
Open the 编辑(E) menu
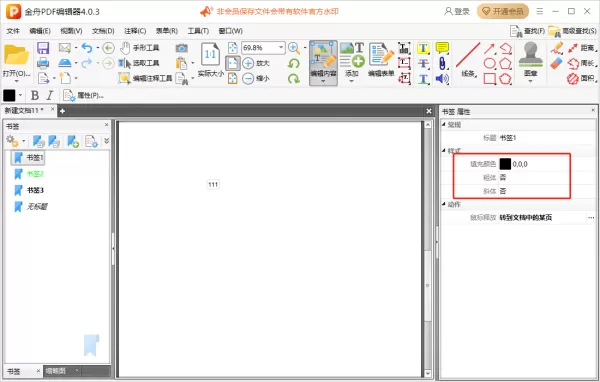pyautogui.click(x=40, y=31)
